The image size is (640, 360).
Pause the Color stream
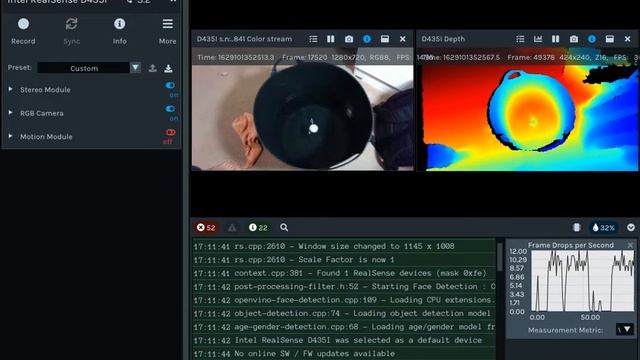tap(331, 39)
